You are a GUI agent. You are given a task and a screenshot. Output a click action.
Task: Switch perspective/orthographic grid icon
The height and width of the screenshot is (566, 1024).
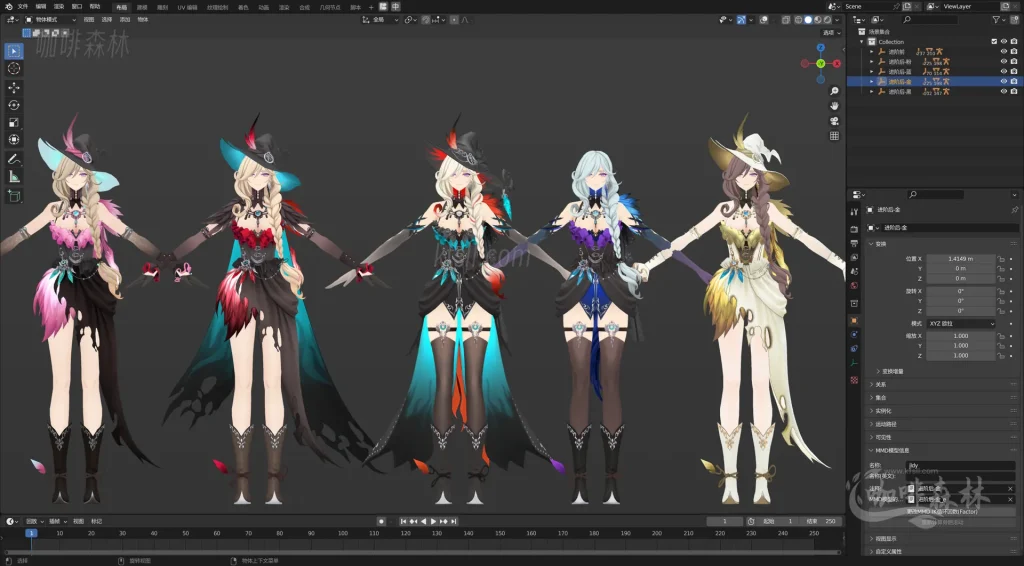click(x=834, y=136)
